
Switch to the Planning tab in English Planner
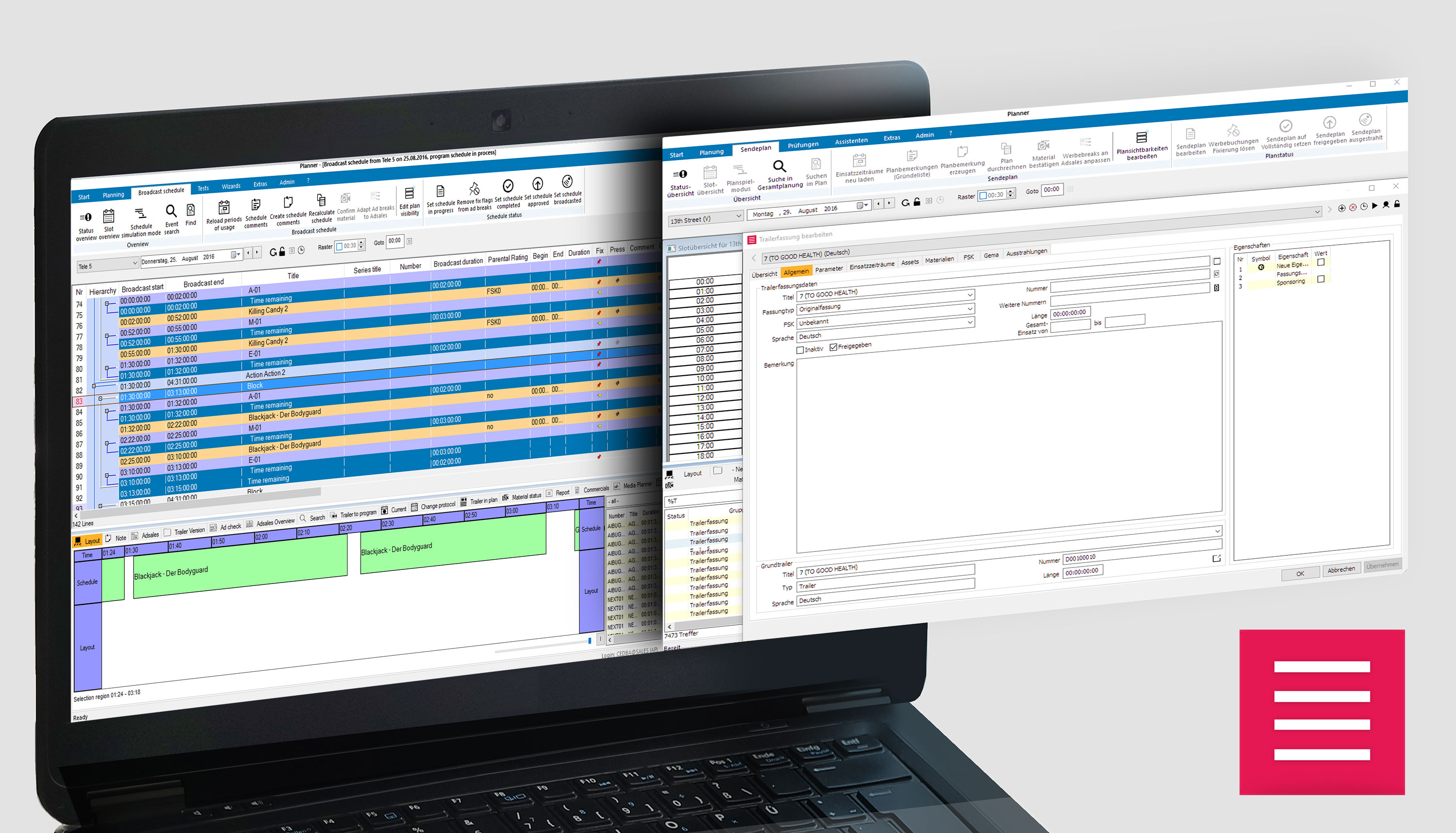(x=113, y=195)
